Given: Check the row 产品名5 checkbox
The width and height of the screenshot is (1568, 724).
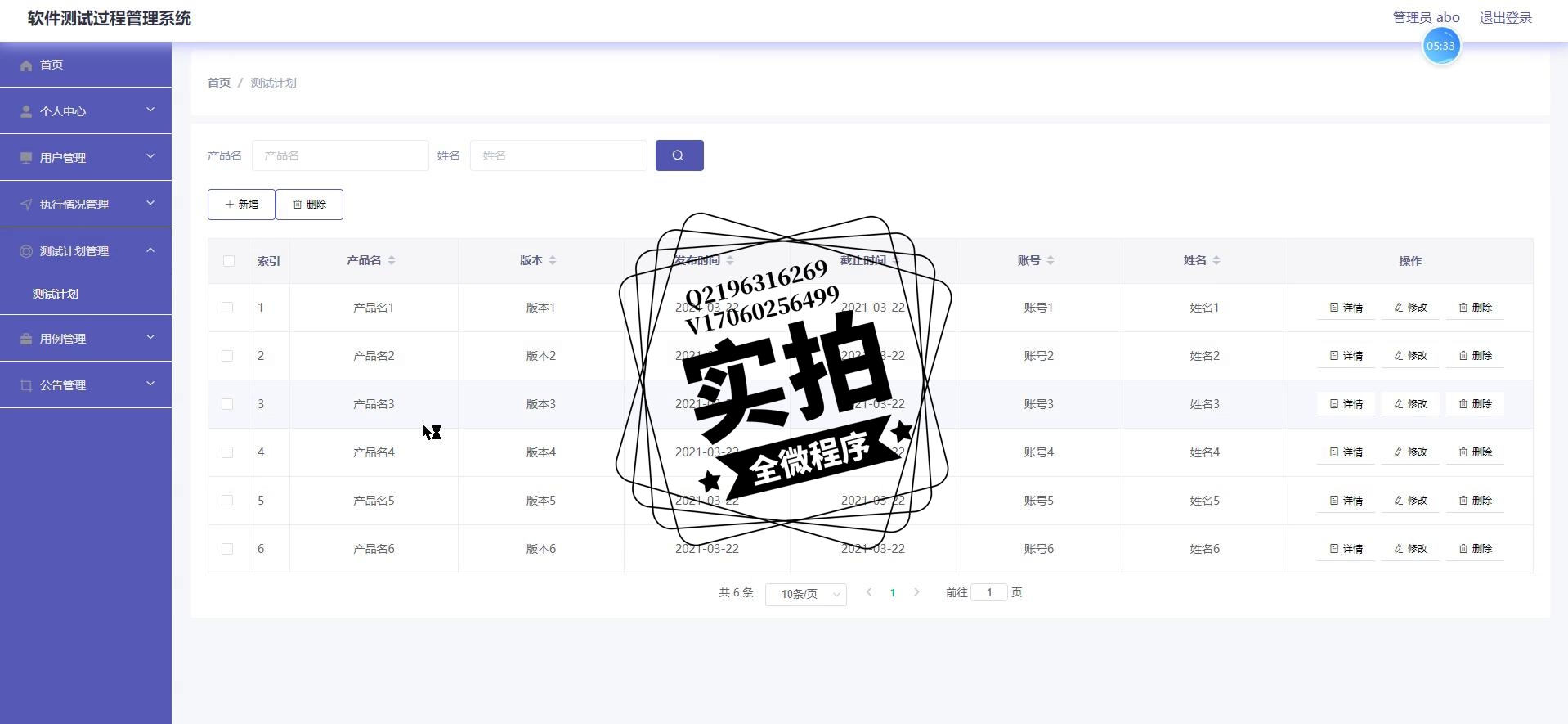Looking at the screenshot, I should coord(227,501).
